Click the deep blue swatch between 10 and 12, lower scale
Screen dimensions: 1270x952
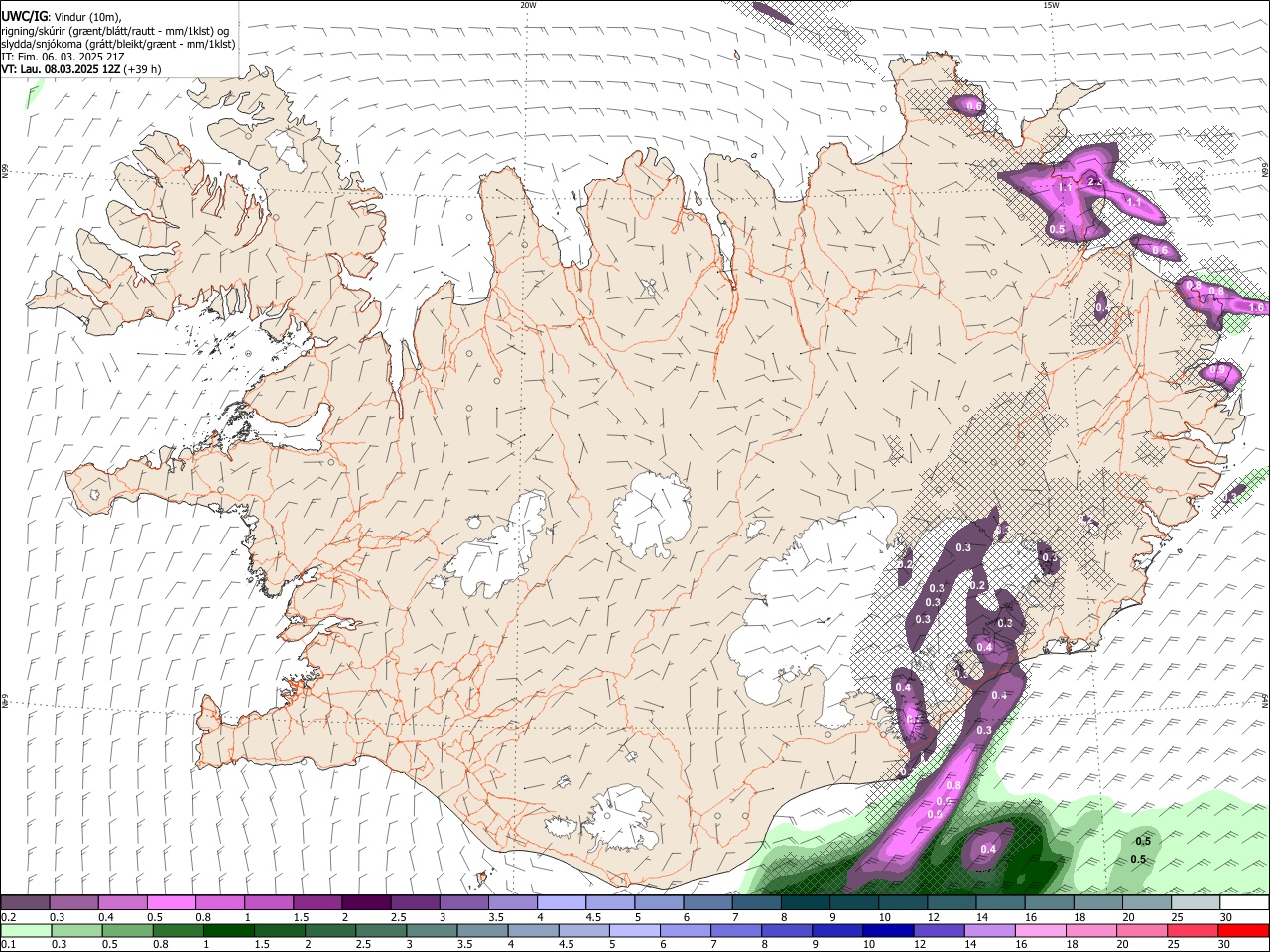(x=887, y=930)
